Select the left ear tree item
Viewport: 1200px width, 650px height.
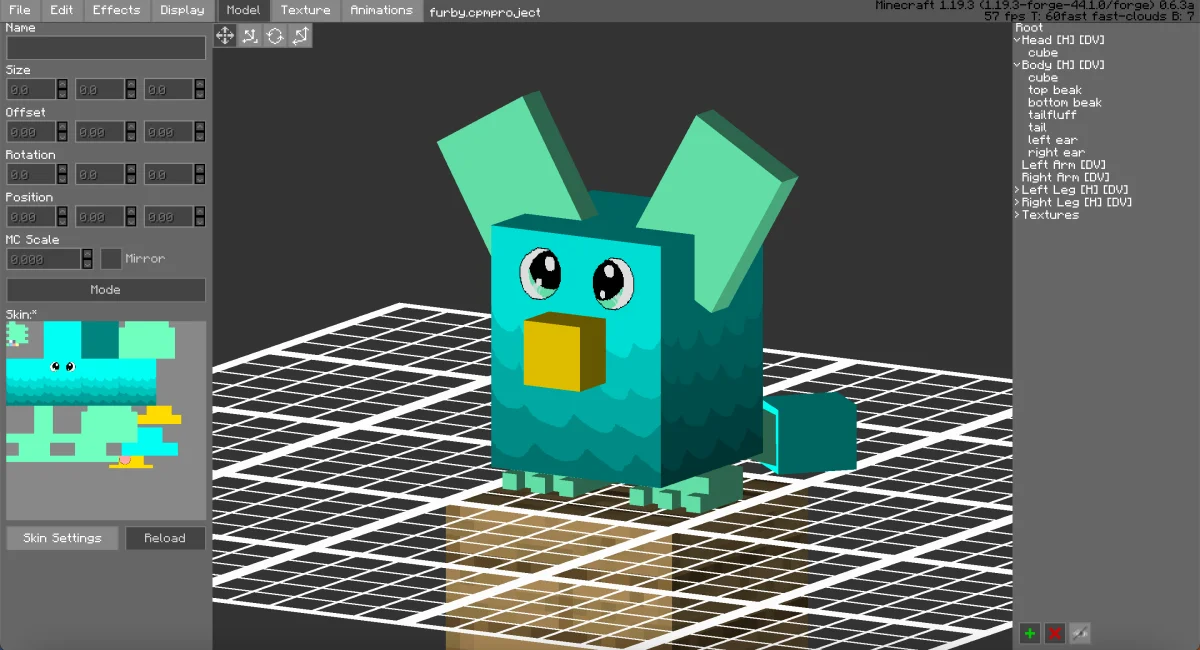tap(1053, 140)
